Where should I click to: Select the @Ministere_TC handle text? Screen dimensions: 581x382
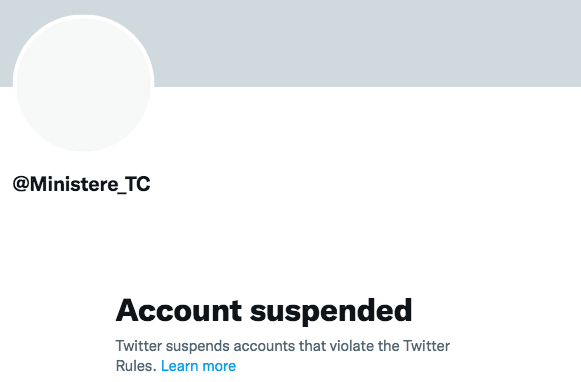coord(82,184)
